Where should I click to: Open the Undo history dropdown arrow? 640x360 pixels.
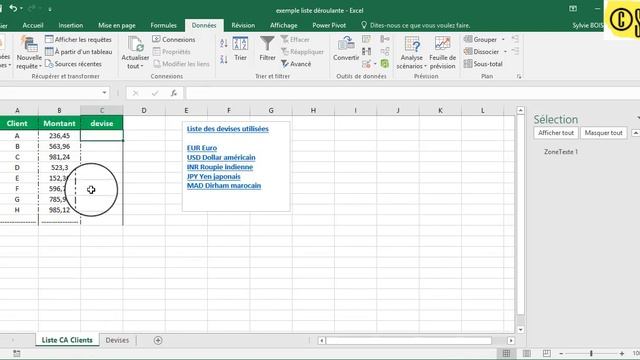(21, 9)
